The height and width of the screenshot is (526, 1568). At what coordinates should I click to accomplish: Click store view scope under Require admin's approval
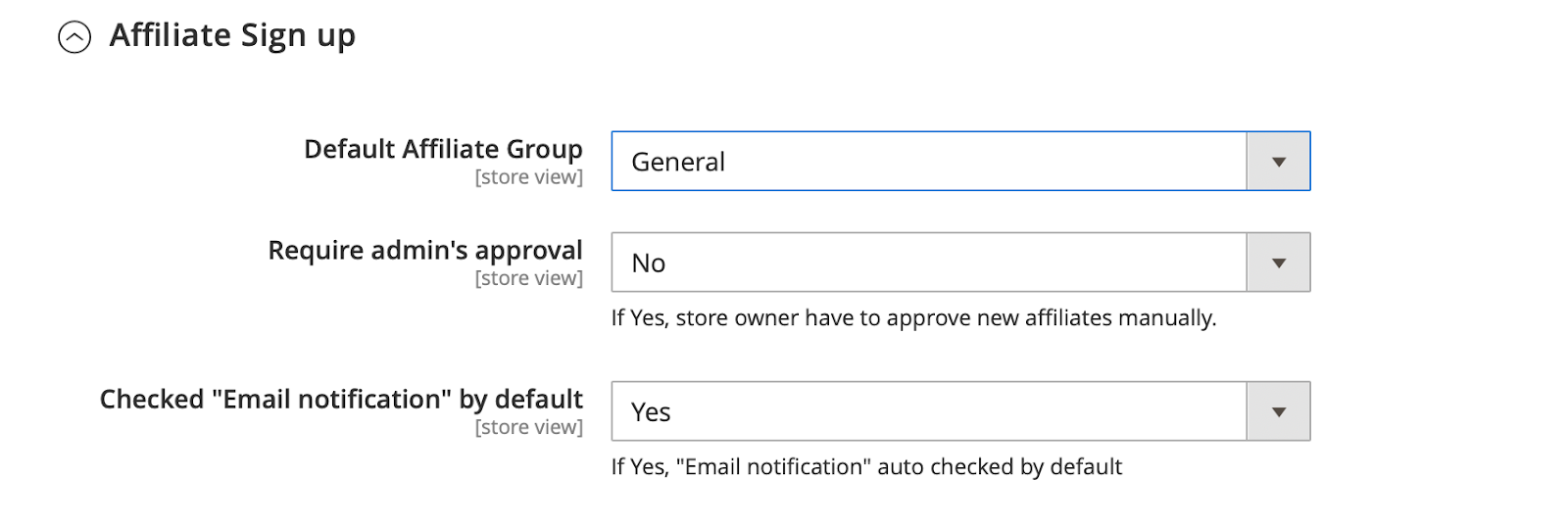tap(529, 278)
